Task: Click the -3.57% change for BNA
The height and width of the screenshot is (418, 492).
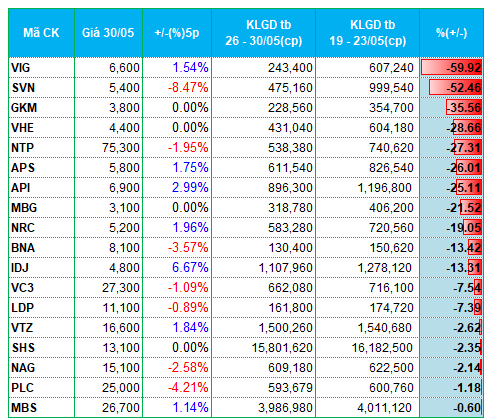Action: click(188, 248)
